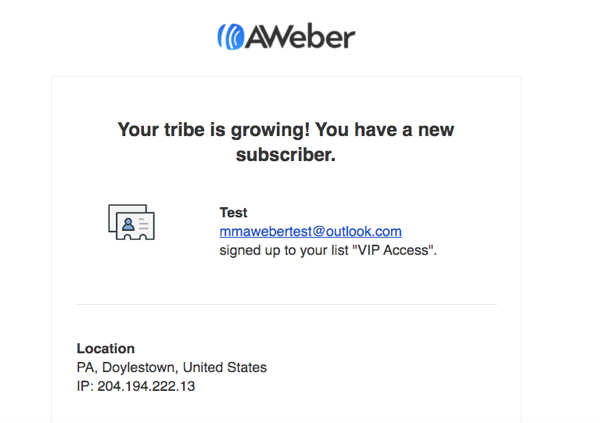Click the "PA," state abbreviation
This screenshot has width=600, height=423.
point(87,367)
